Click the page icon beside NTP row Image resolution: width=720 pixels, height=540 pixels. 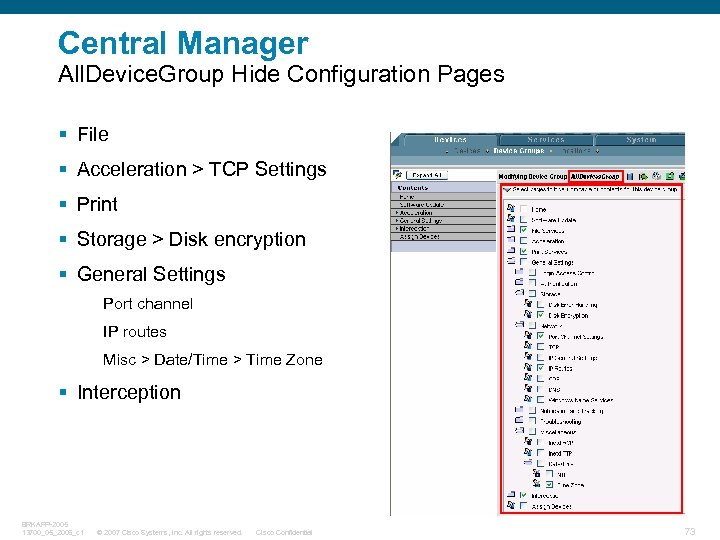537,473
